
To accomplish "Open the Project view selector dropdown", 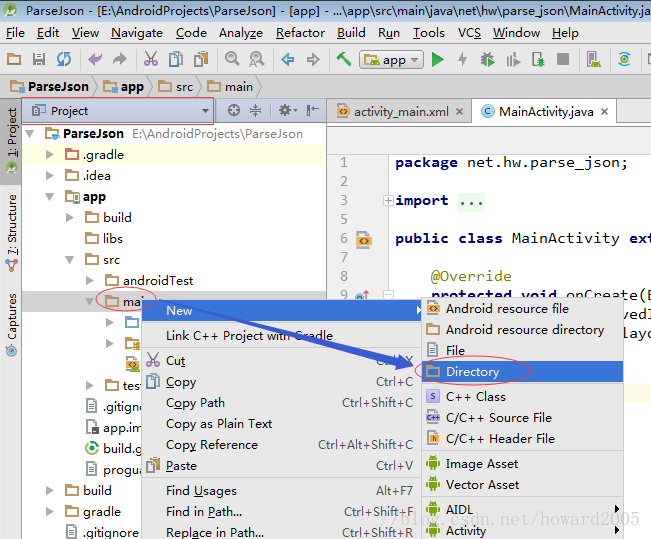I will (x=118, y=111).
